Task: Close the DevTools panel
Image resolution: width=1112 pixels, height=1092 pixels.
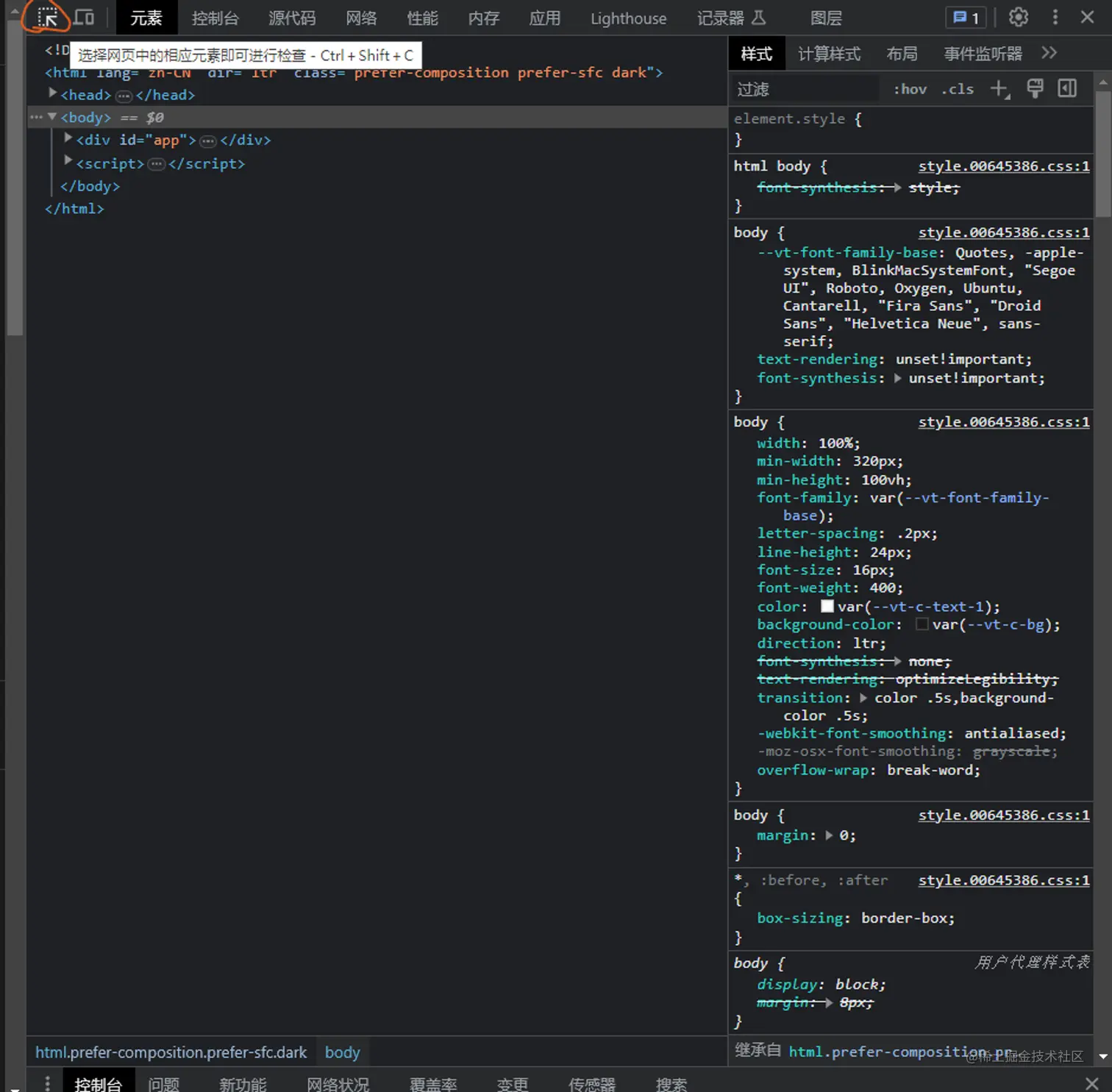Action: pyautogui.click(x=1087, y=17)
